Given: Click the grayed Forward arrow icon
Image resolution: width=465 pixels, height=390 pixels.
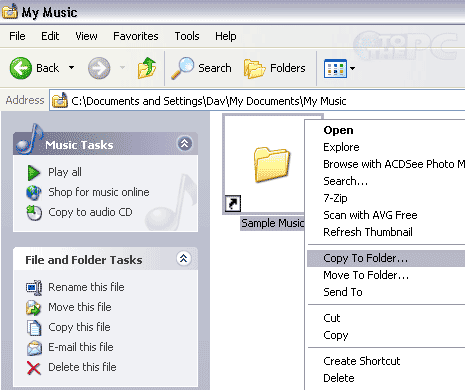Looking at the screenshot, I should click(99, 68).
